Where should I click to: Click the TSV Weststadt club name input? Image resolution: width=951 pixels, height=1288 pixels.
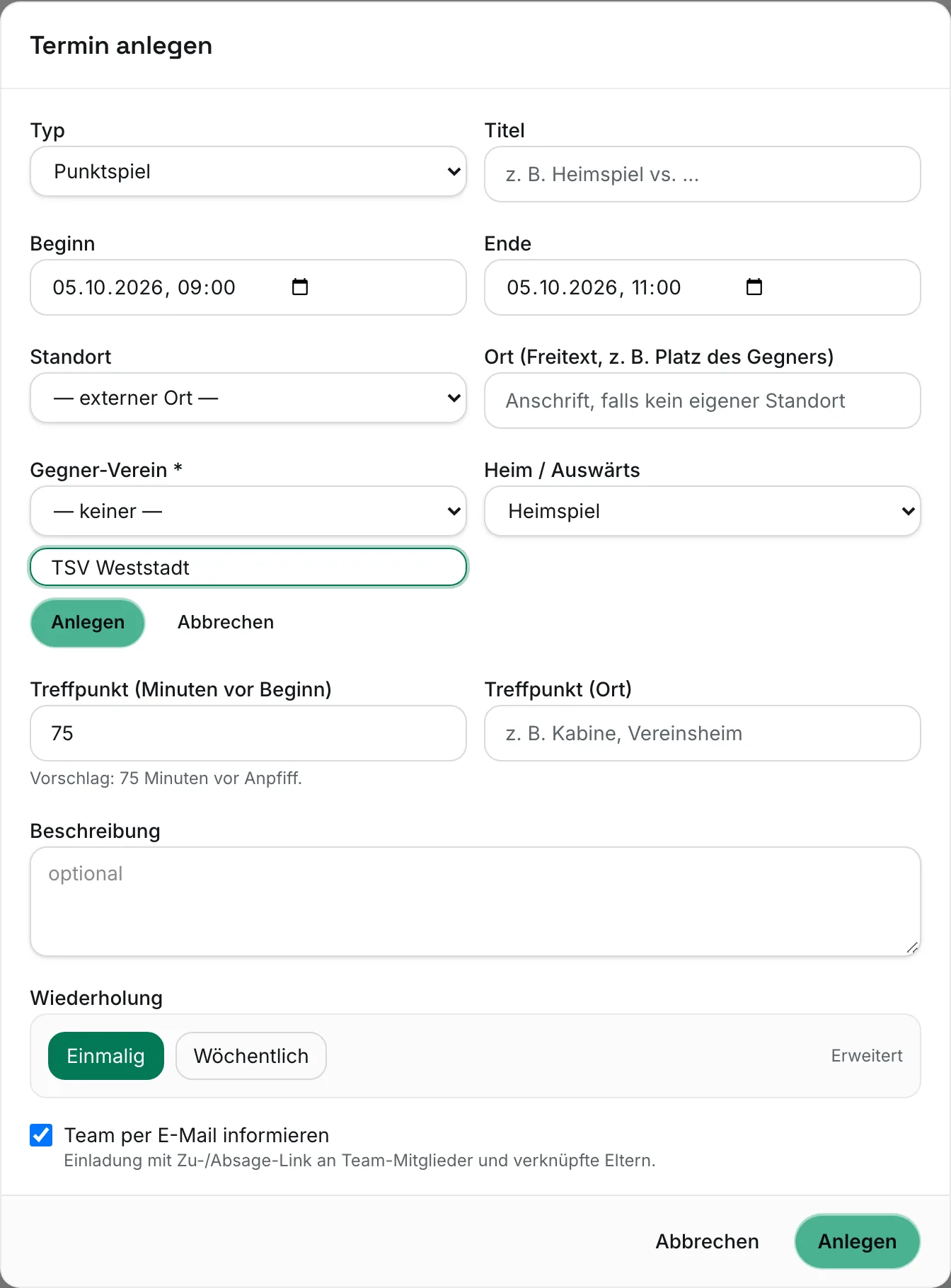pyautogui.click(x=248, y=568)
